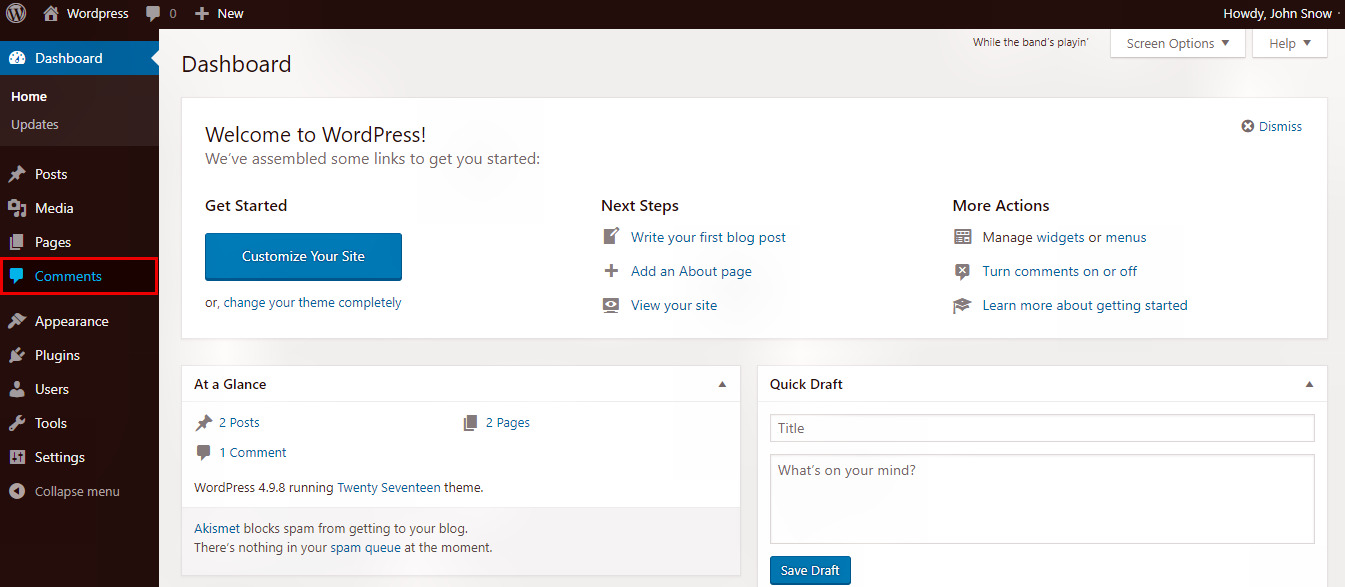Click the Appearance paintbrush icon
The image size is (1345, 587).
17,321
